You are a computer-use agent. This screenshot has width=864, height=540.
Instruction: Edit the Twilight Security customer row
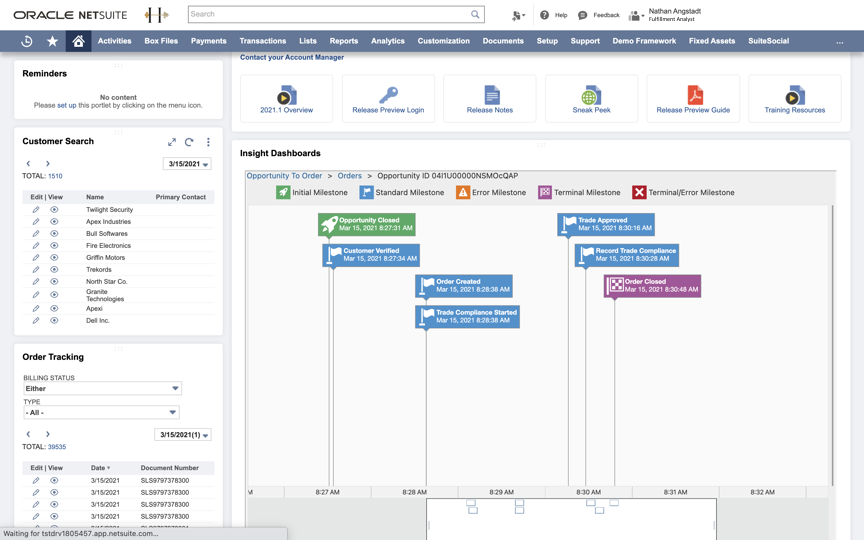(36, 209)
